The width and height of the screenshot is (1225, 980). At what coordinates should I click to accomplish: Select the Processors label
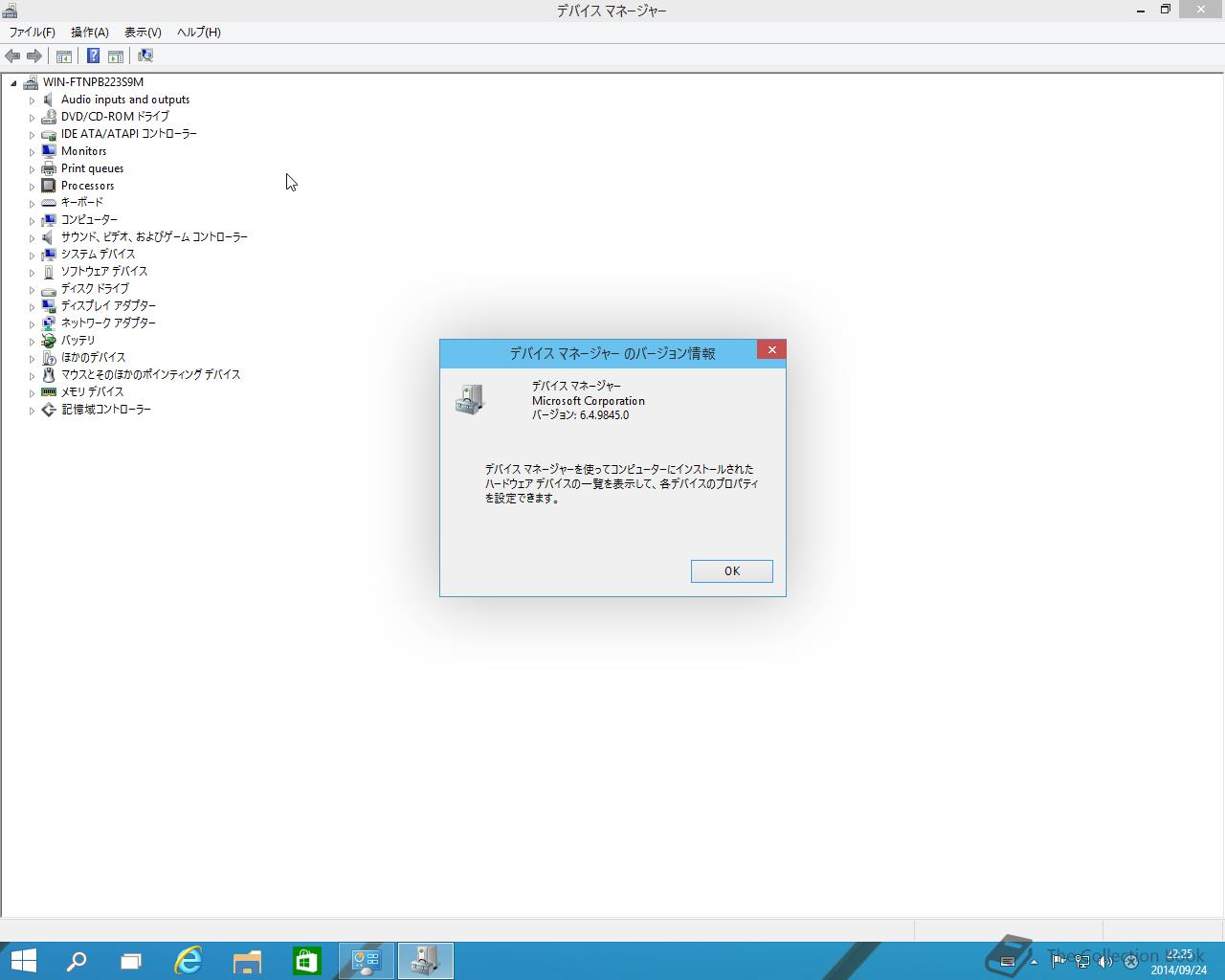tap(88, 186)
